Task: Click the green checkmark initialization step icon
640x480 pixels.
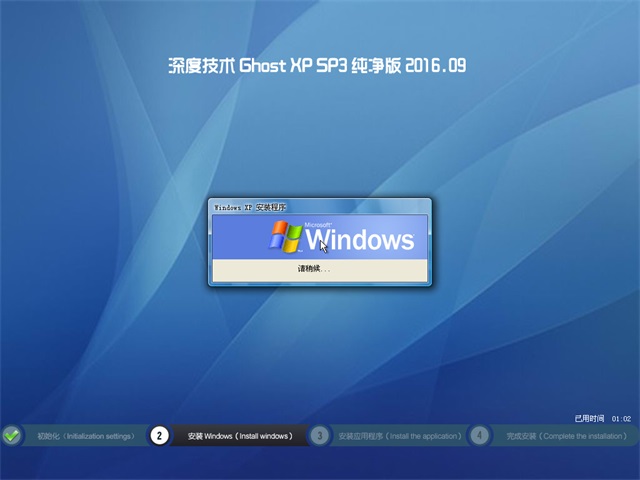Action: [12, 435]
